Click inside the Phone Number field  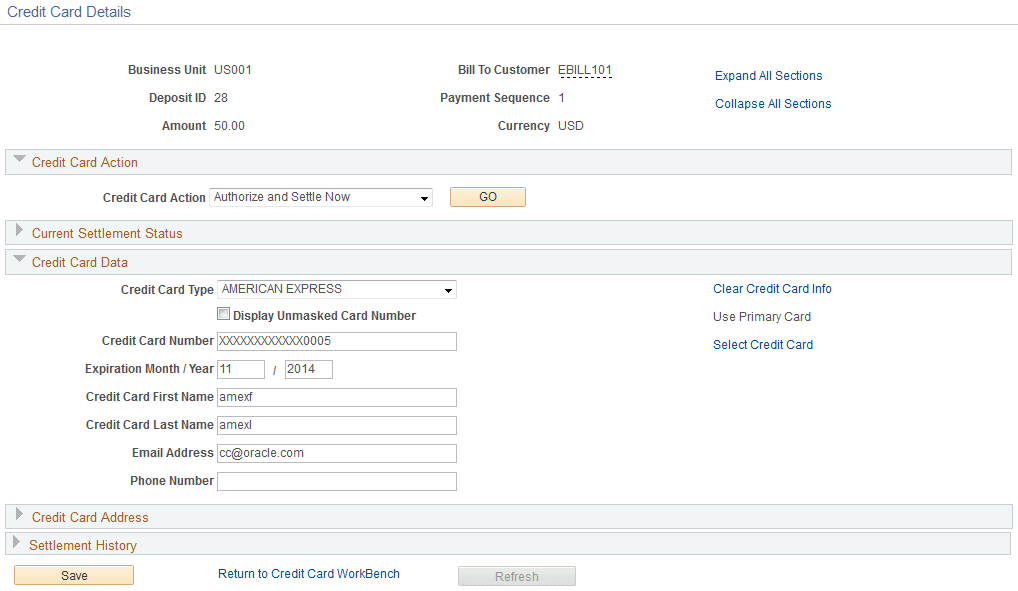336,481
